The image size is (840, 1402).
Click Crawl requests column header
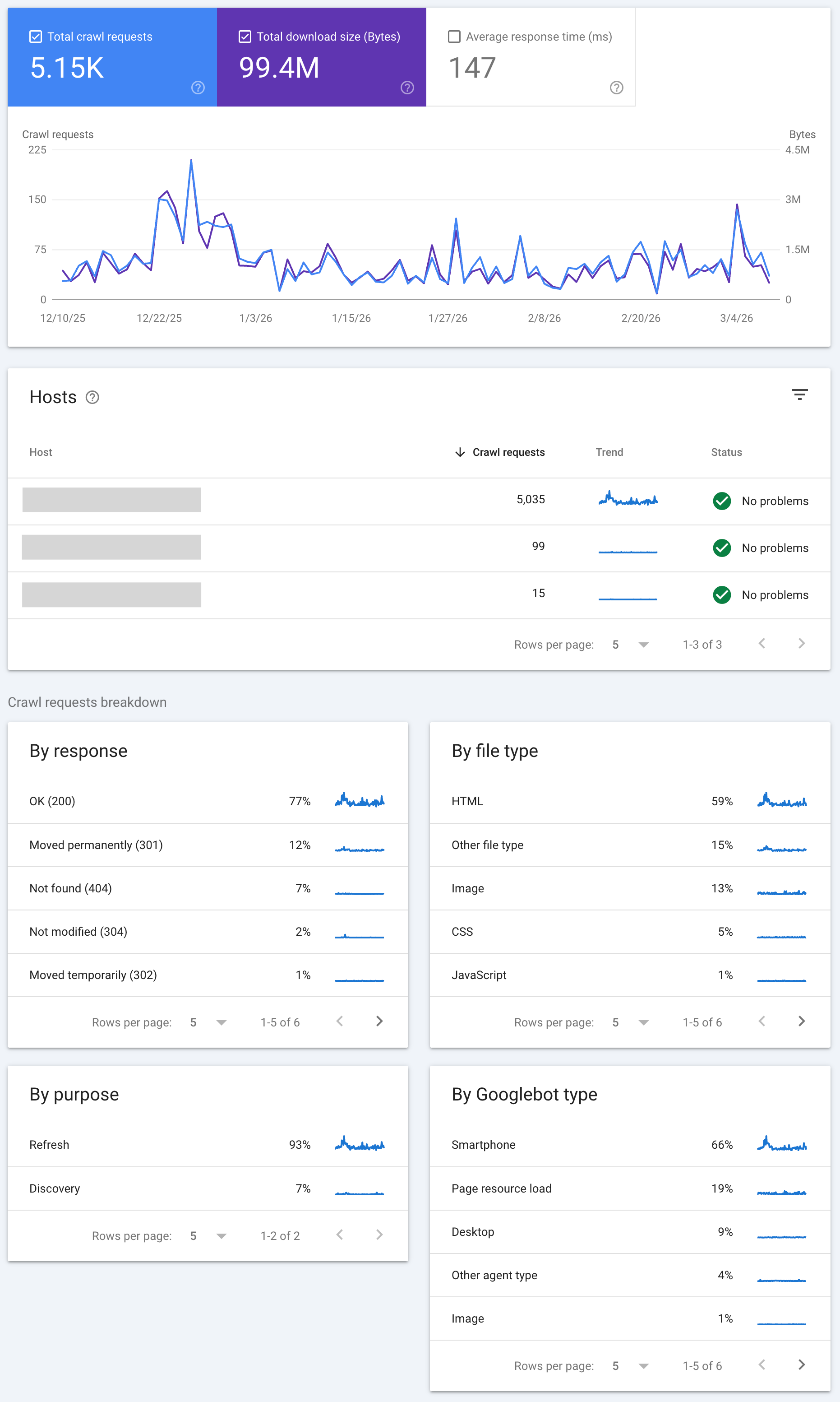(x=508, y=452)
